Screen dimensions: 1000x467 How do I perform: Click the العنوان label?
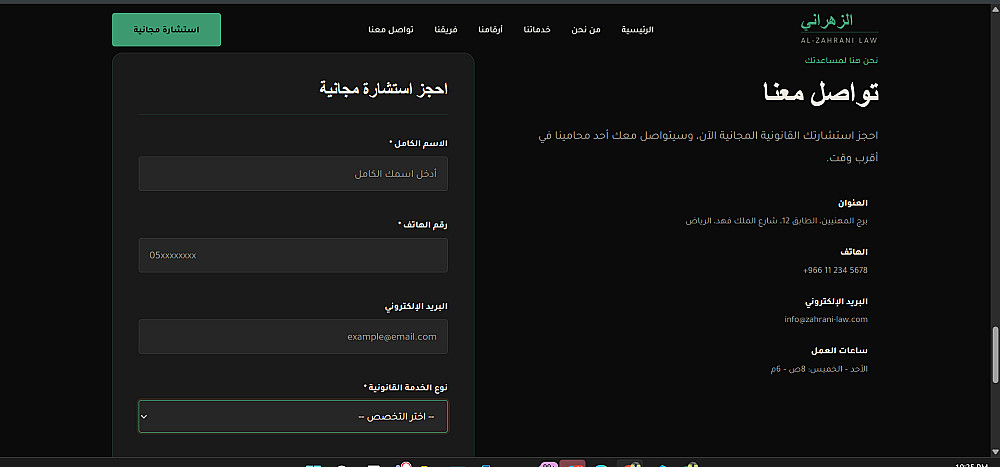[853, 203]
